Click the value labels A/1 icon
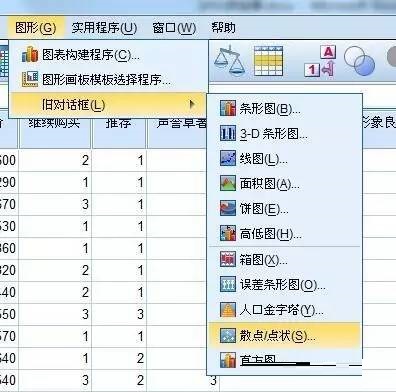Image resolution: width=396 pixels, height=392 pixels. tap(320, 61)
